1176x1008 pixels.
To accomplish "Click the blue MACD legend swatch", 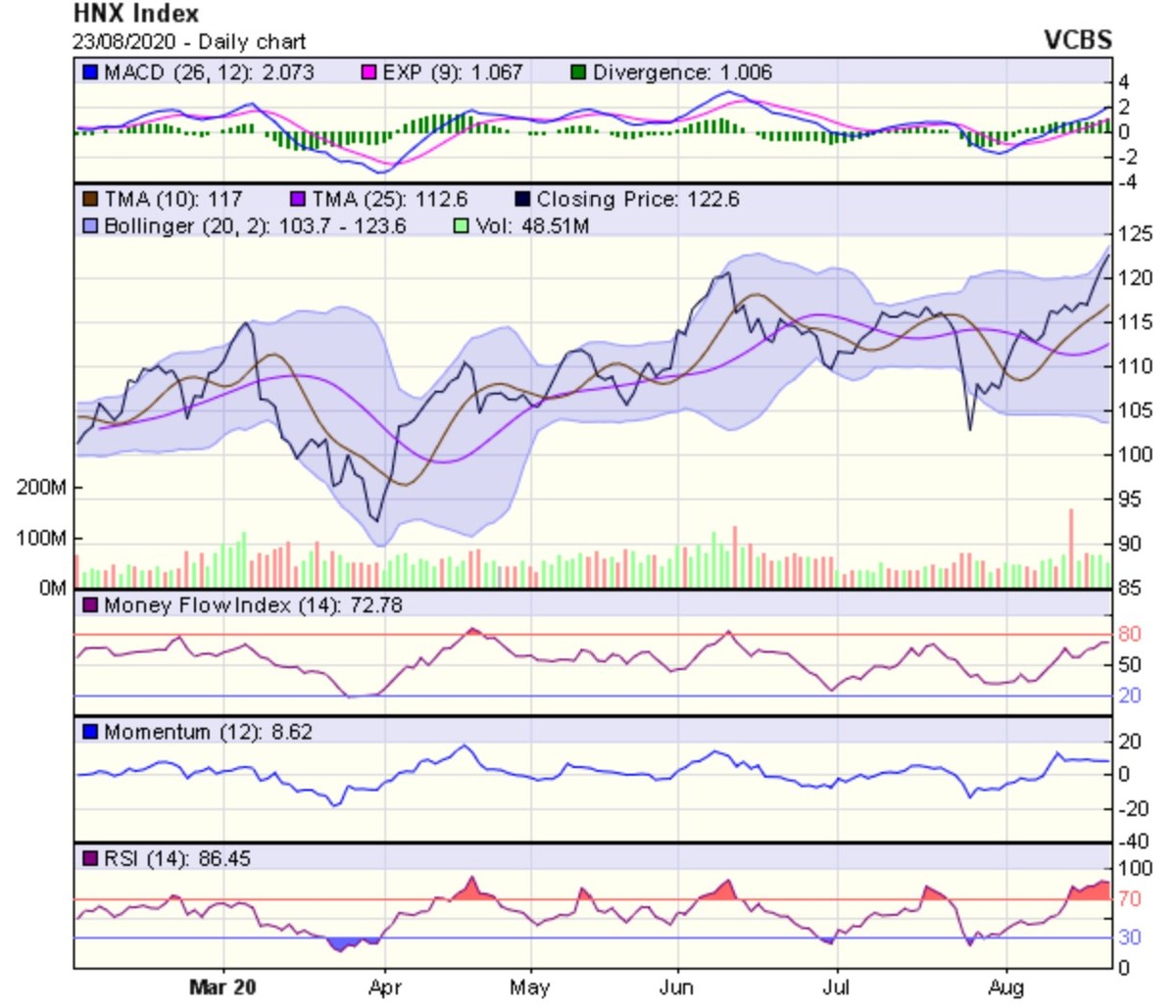I will click(x=91, y=72).
